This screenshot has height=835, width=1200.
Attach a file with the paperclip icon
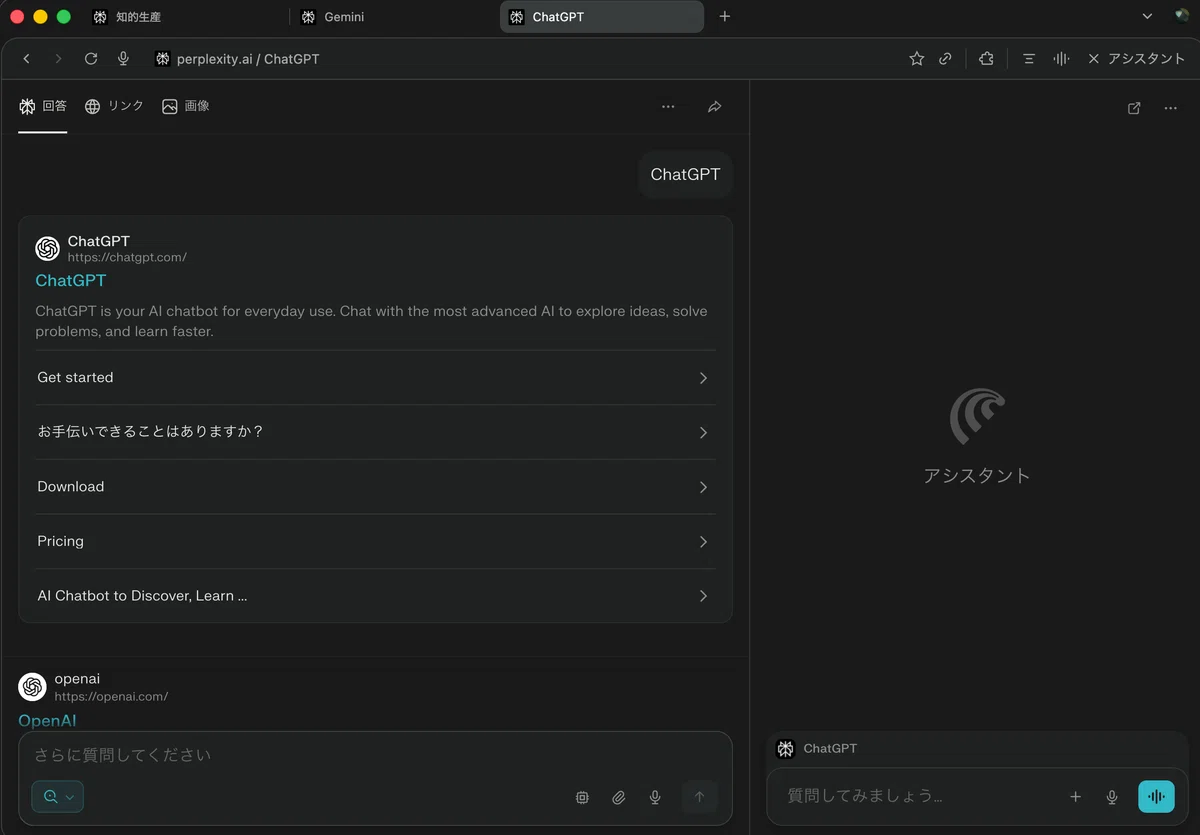point(619,797)
